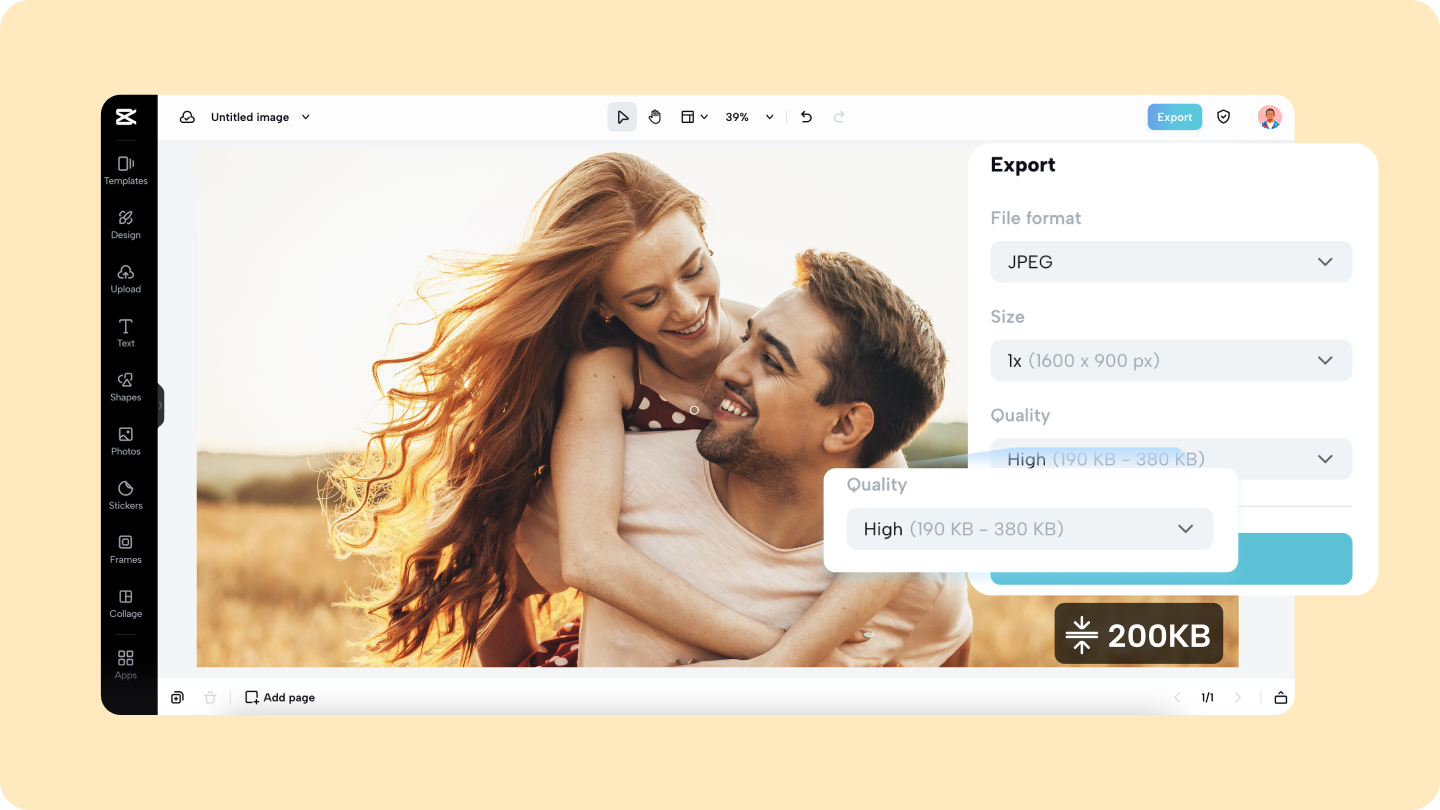Click the Size label in Export panel

(1007, 316)
